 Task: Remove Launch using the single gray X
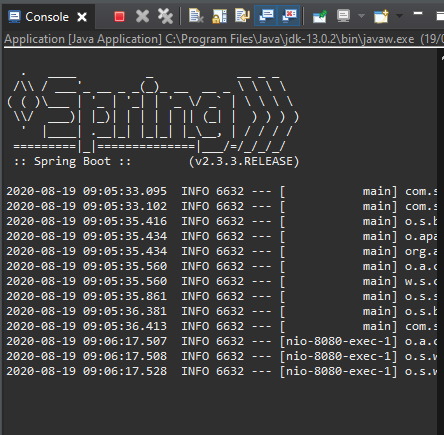pos(142,16)
